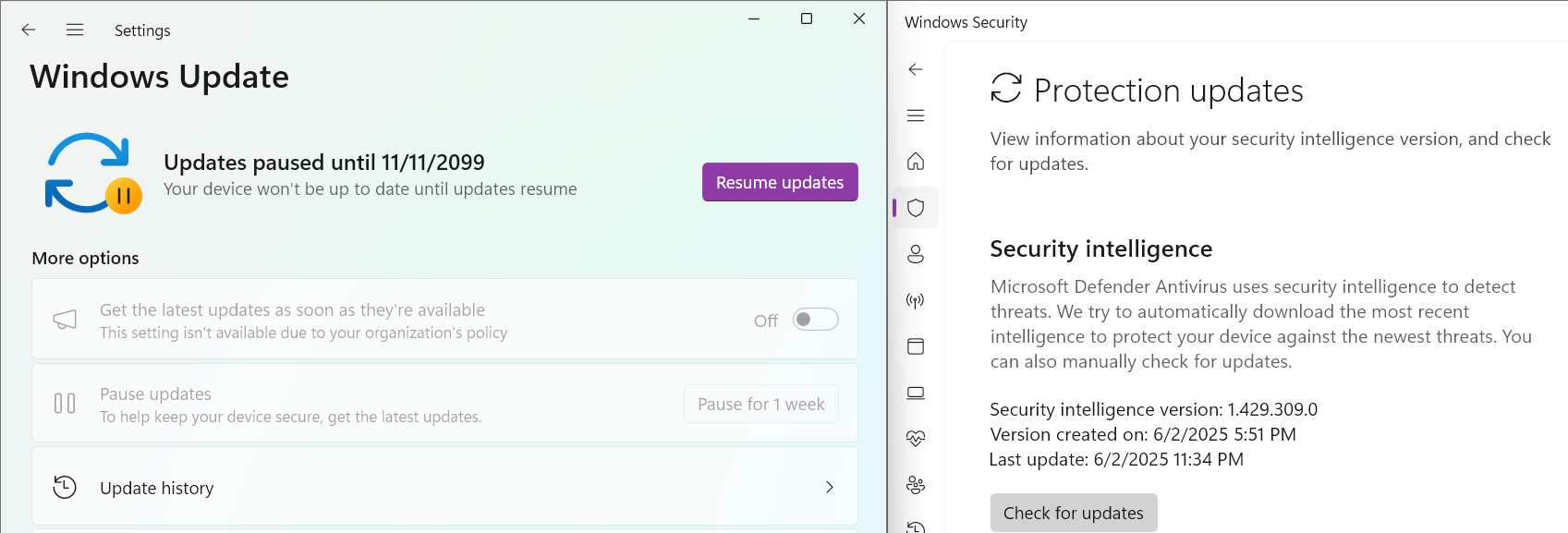1568x533 pixels.
Task: Open Account protection in the sidebar
Action: tap(916, 254)
